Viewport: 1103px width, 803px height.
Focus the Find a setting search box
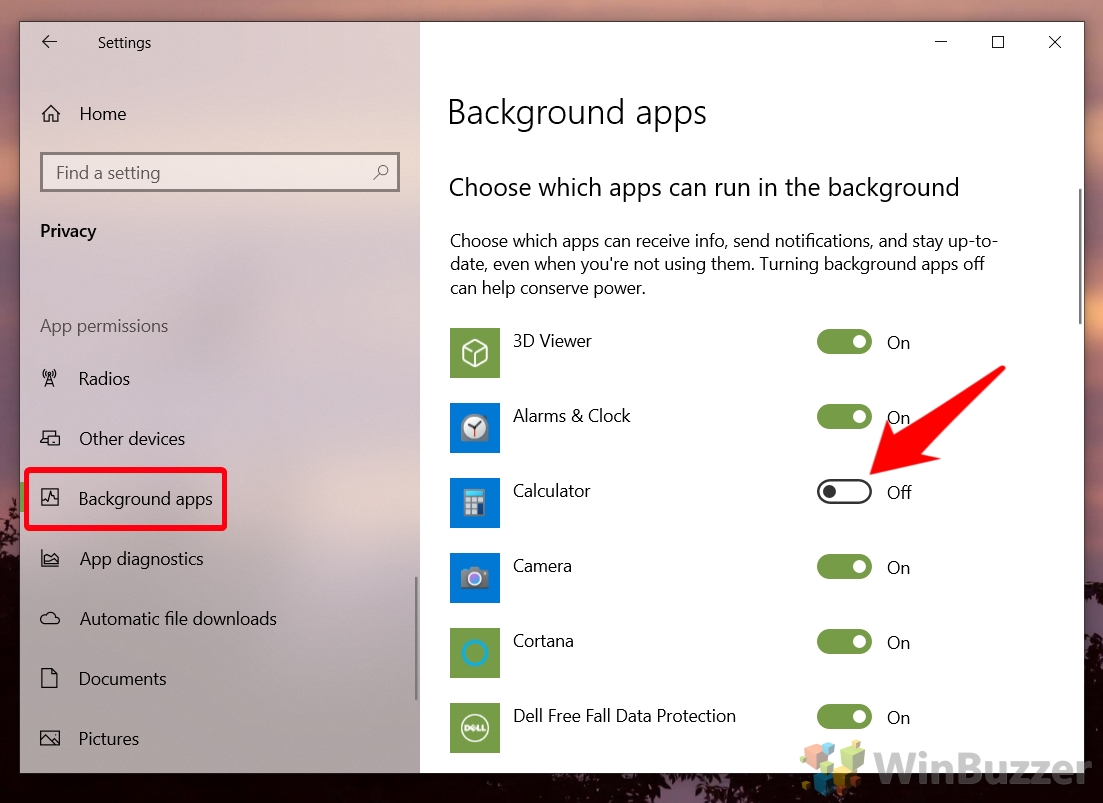coord(219,172)
